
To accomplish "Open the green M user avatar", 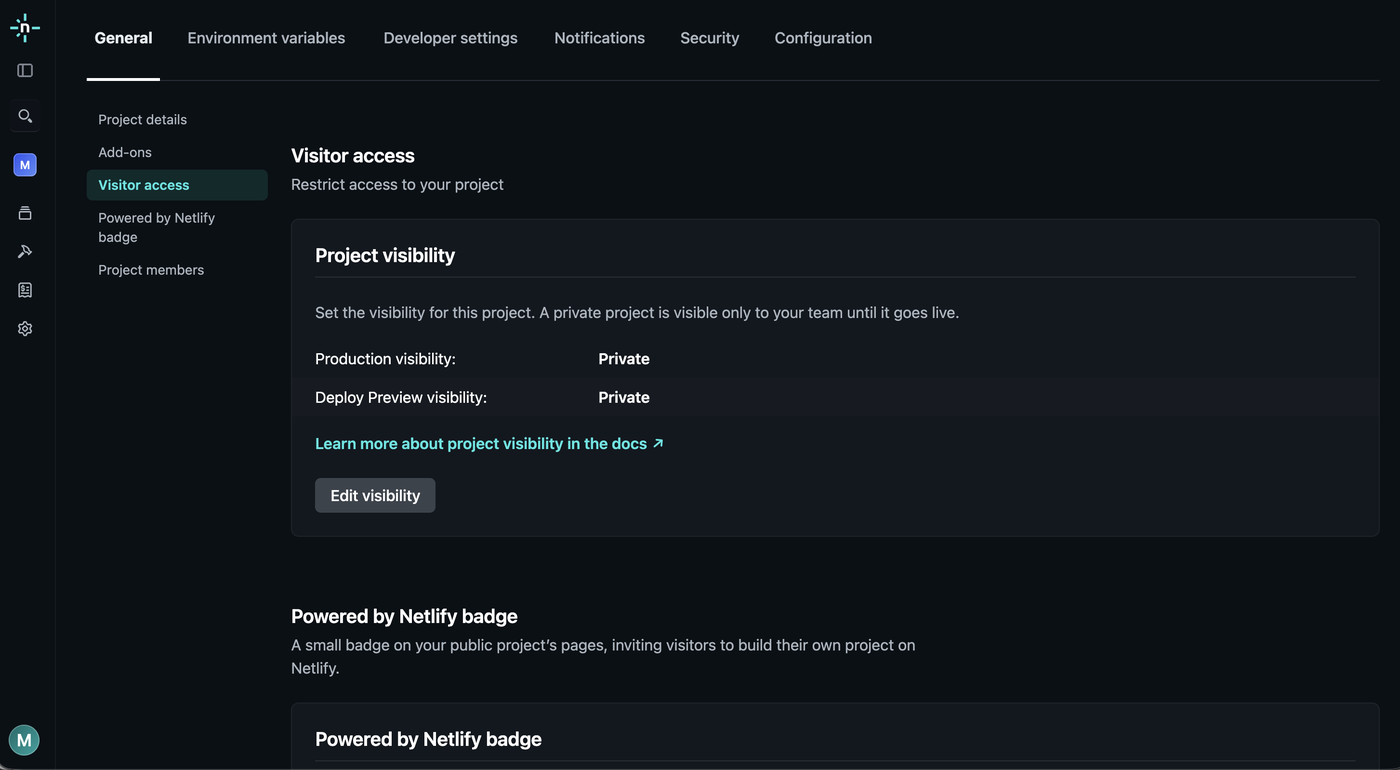I will click(x=24, y=740).
